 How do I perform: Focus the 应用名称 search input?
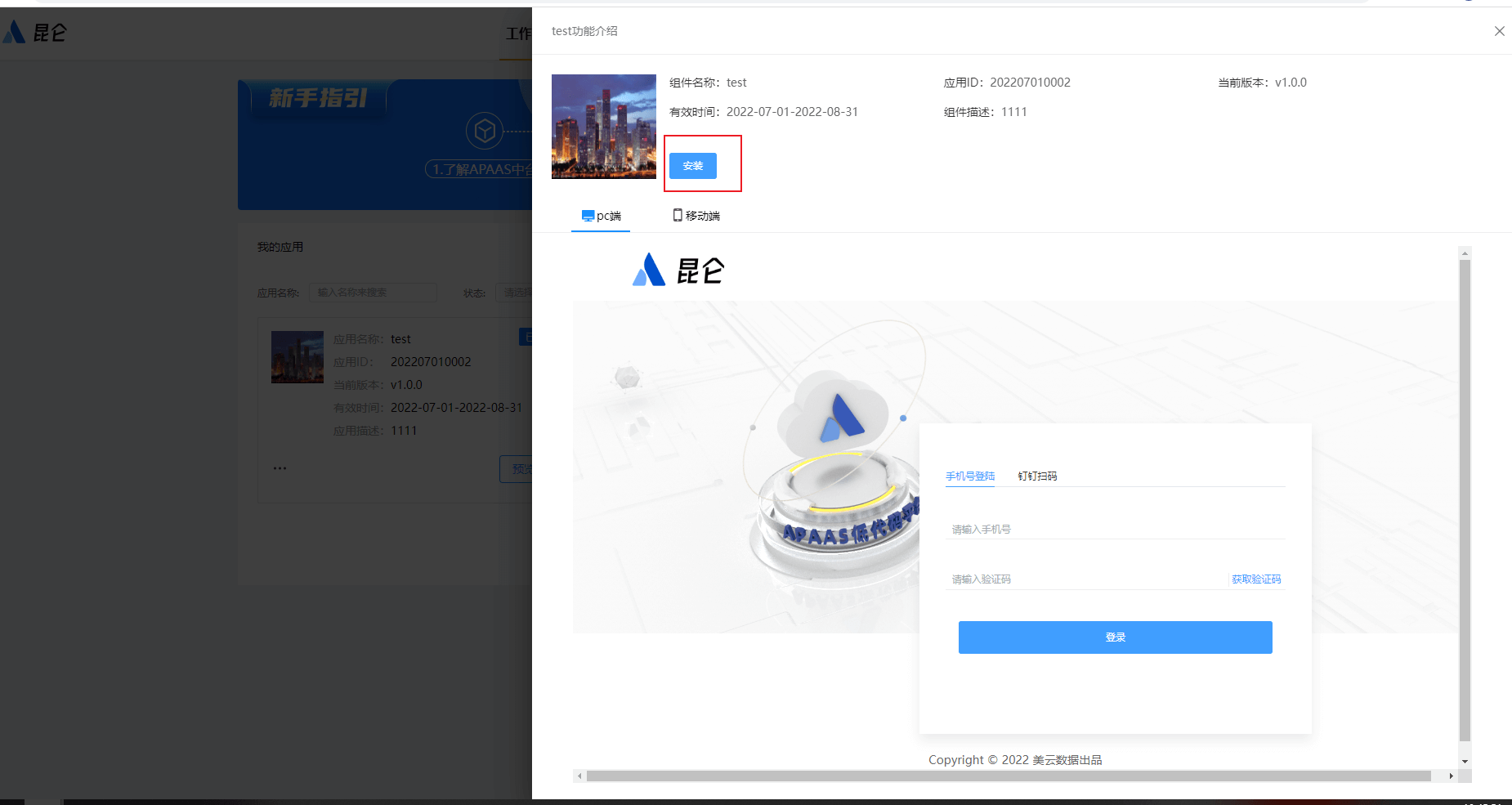pos(373,293)
